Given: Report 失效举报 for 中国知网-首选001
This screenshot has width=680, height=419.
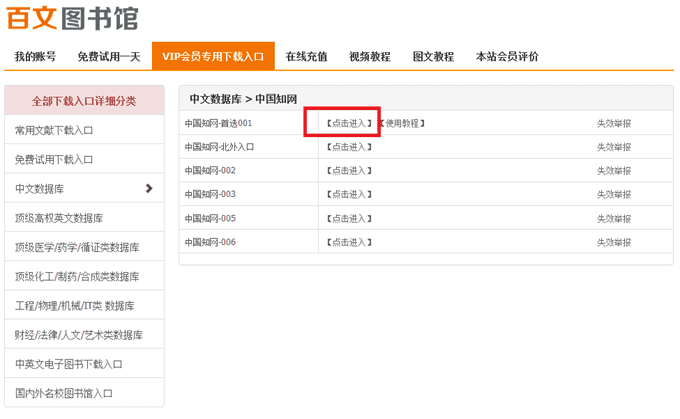Looking at the screenshot, I should tap(614, 123).
